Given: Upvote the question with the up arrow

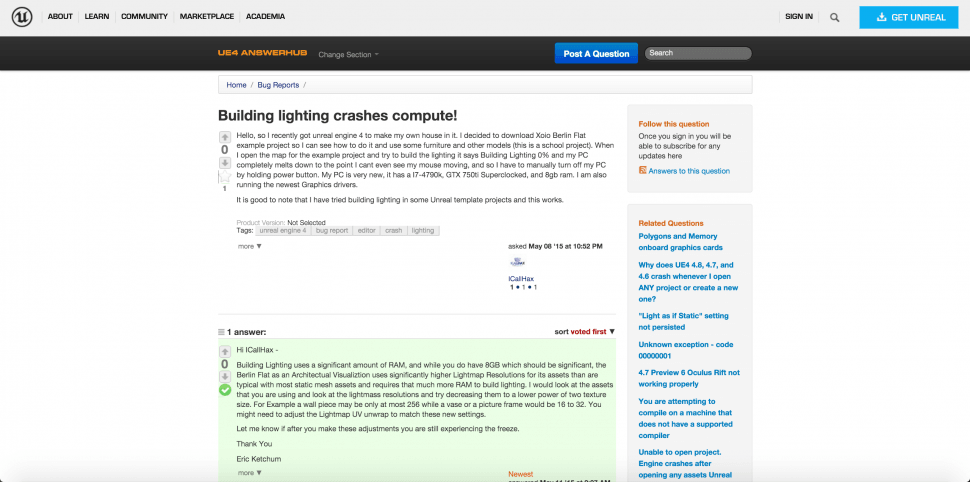Looking at the screenshot, I should pyautogui.click(x=225, y=137).
